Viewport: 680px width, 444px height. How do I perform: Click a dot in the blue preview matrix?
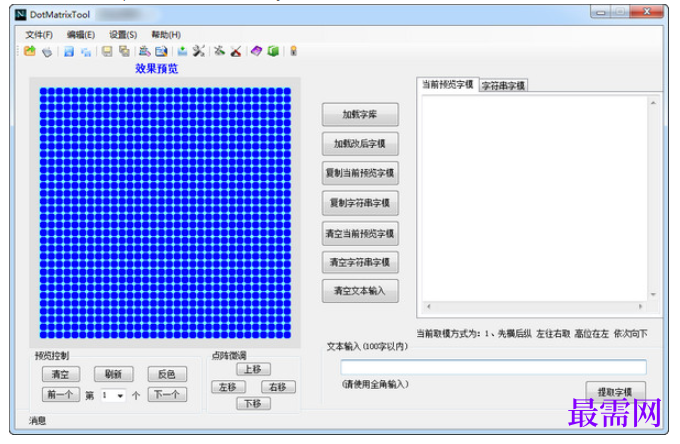pyautogui.click(x=165, y=212)
